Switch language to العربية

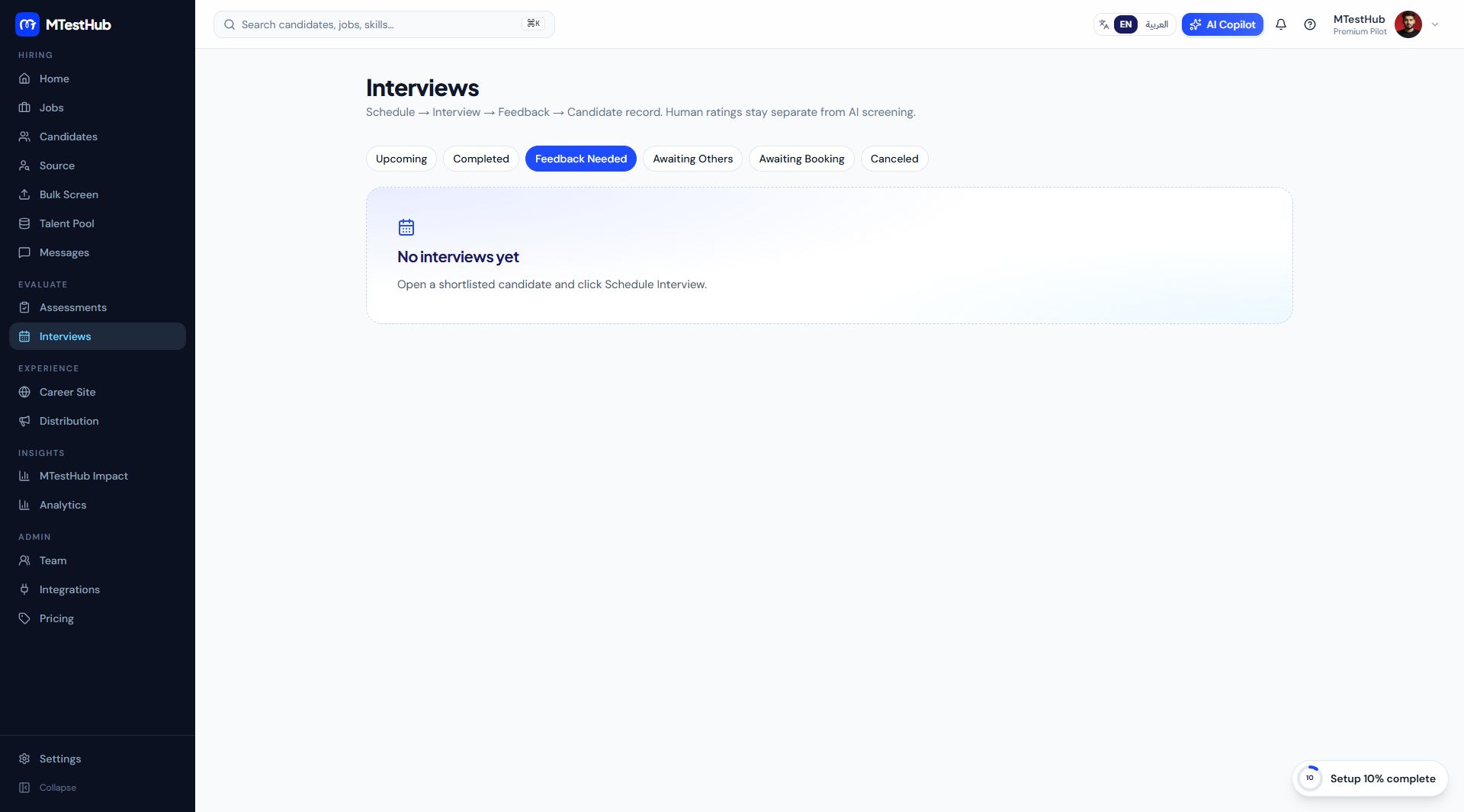(1157, 24)
